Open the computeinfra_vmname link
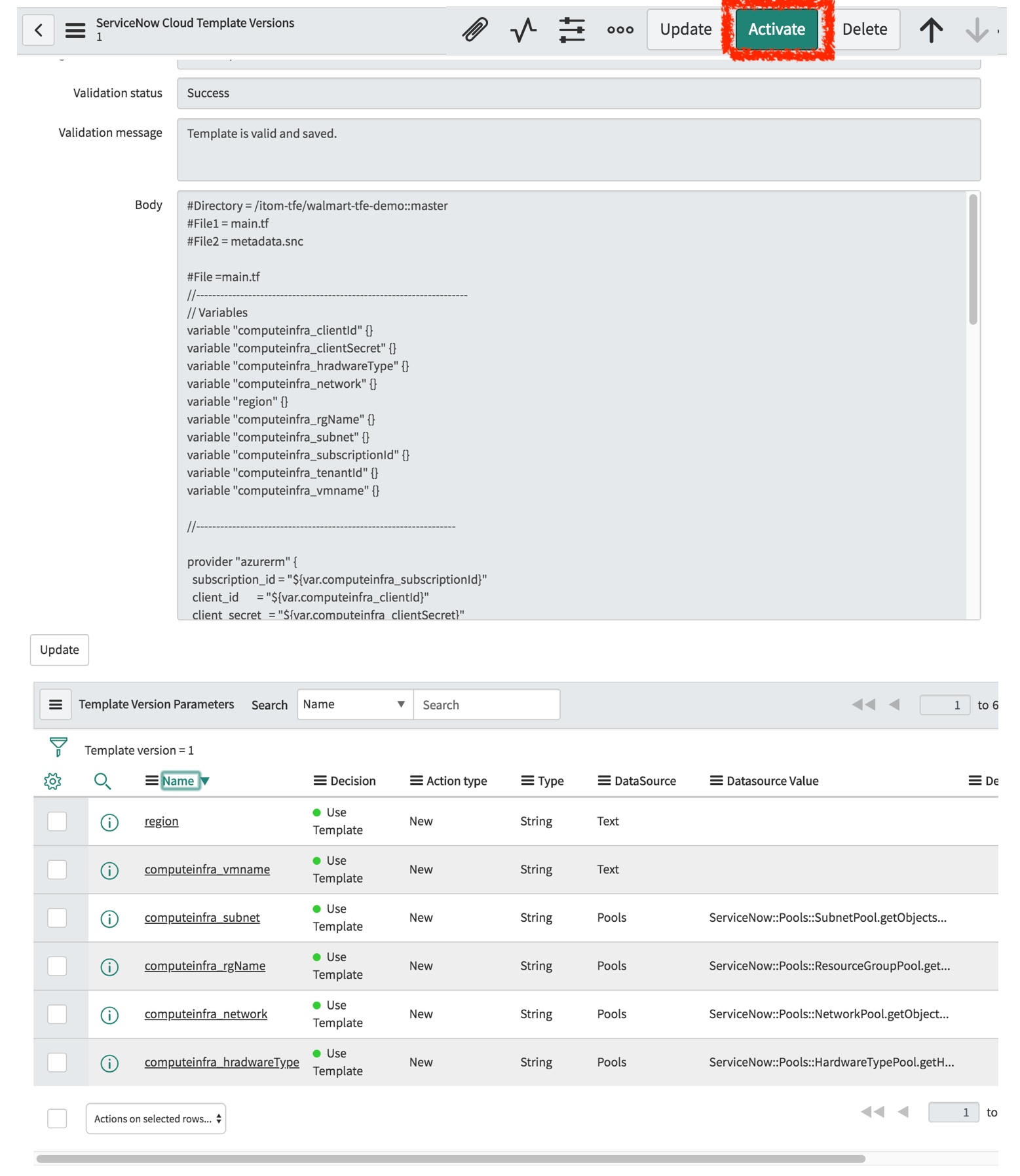 [x=207, y=869]
